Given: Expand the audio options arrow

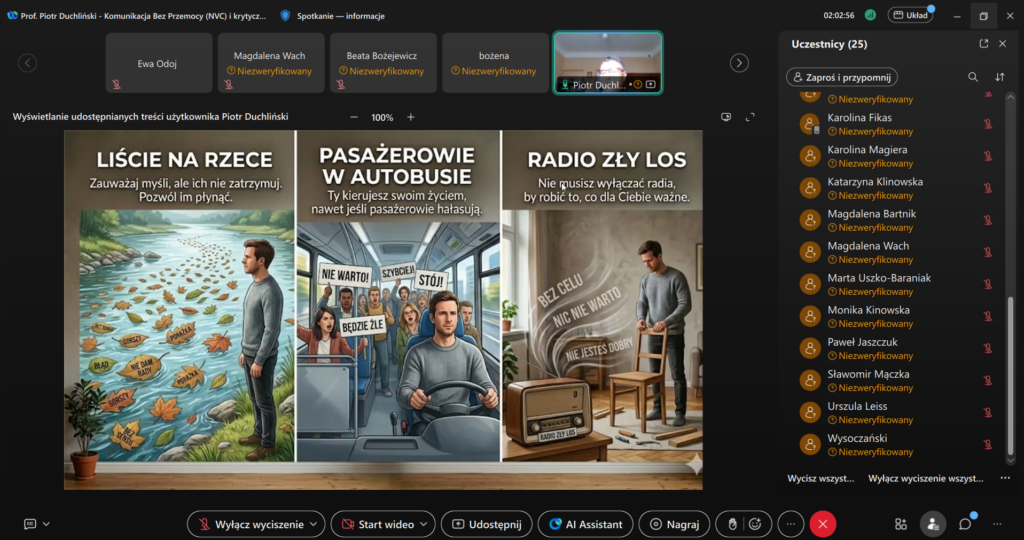Looking at the screenshot, I should [x=314, y=524].
